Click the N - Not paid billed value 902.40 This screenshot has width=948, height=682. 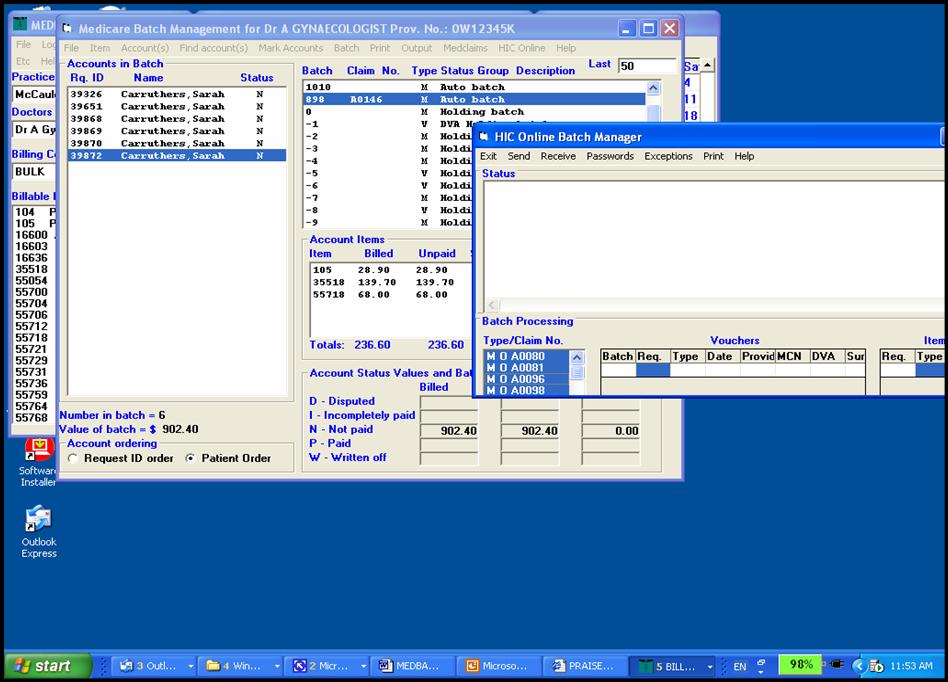[x=449, y=430]
